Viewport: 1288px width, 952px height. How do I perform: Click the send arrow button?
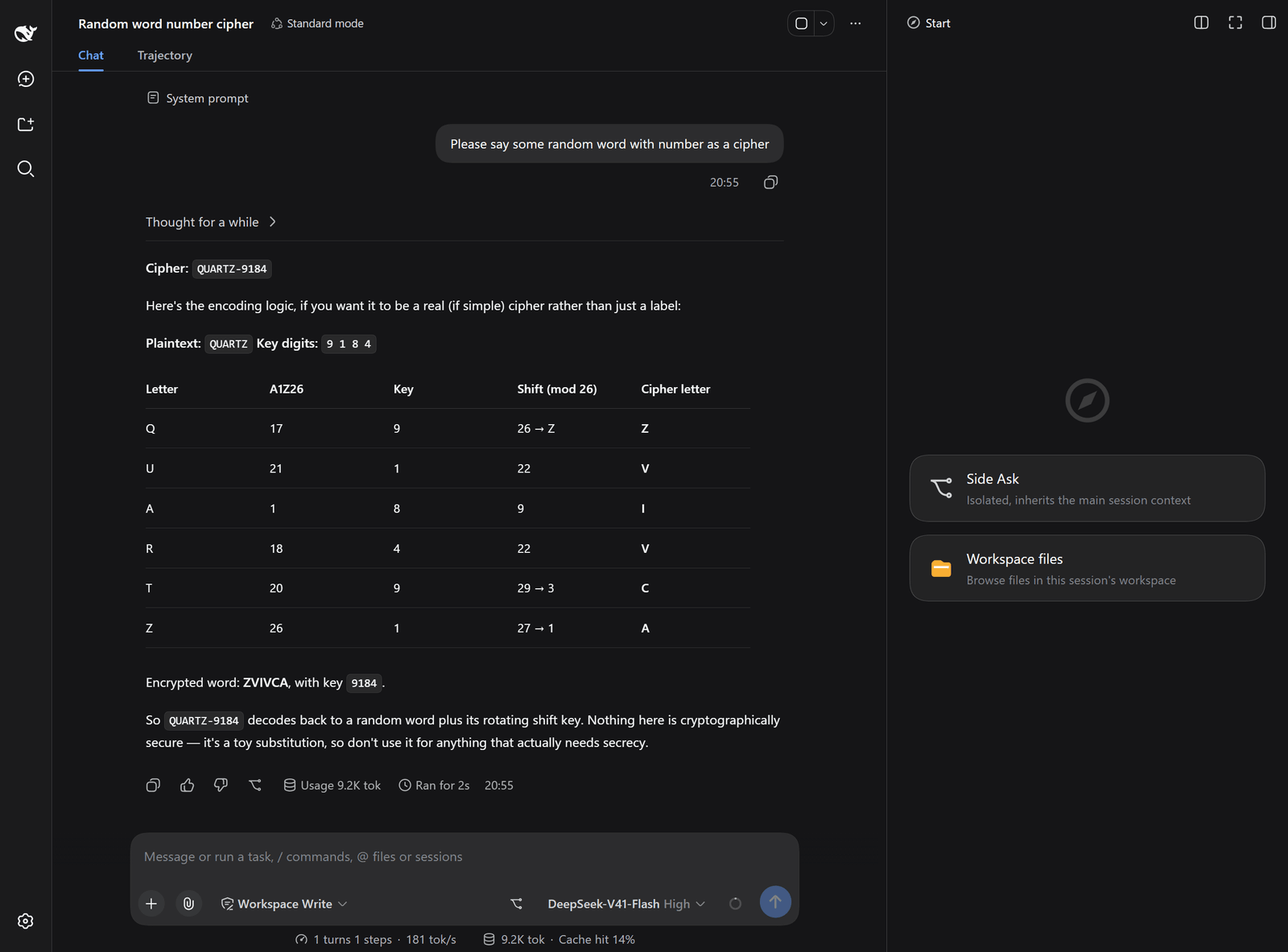pos(775,902)
